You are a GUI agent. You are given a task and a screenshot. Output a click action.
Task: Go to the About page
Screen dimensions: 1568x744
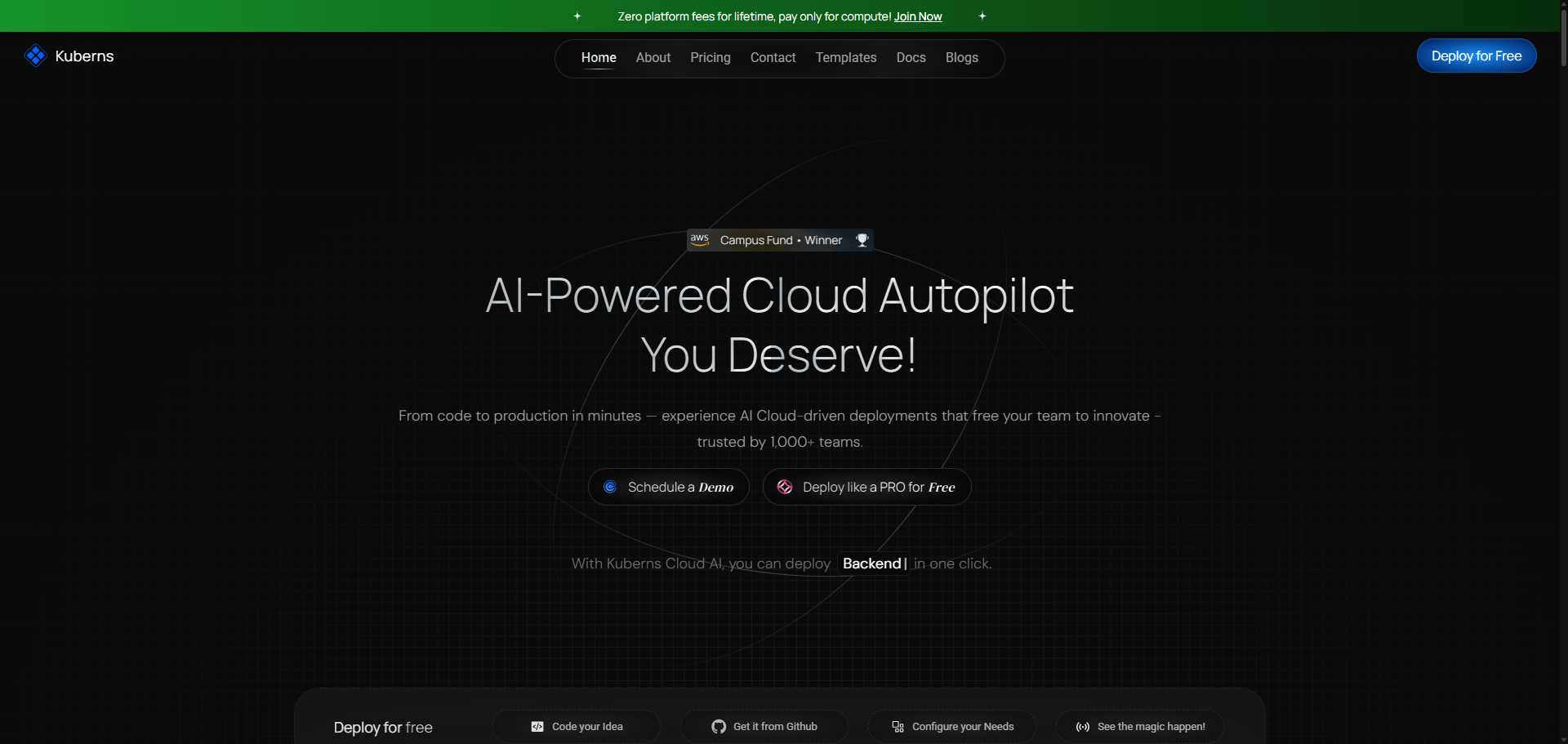click(653, 57)
